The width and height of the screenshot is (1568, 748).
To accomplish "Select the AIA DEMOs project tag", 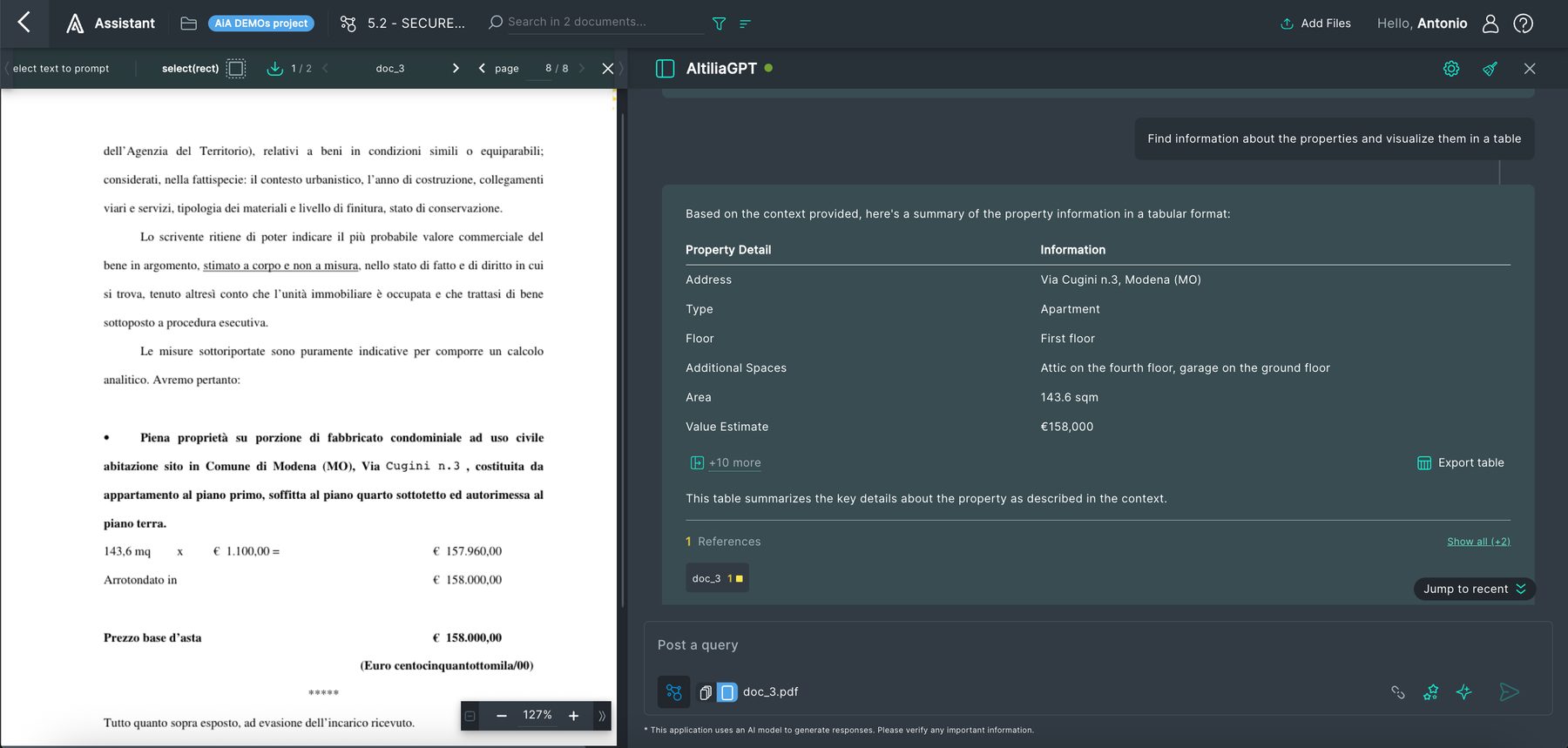I will tap(261, 24).
